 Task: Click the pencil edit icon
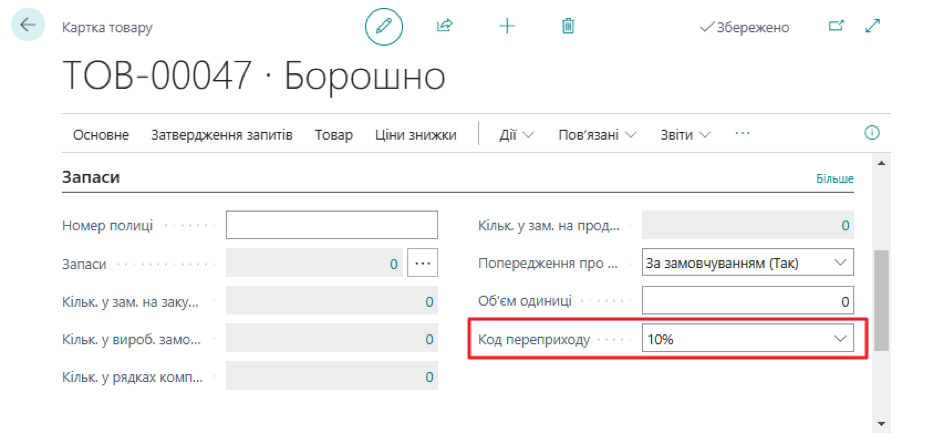pyautogui.click(x=384, y=27)
